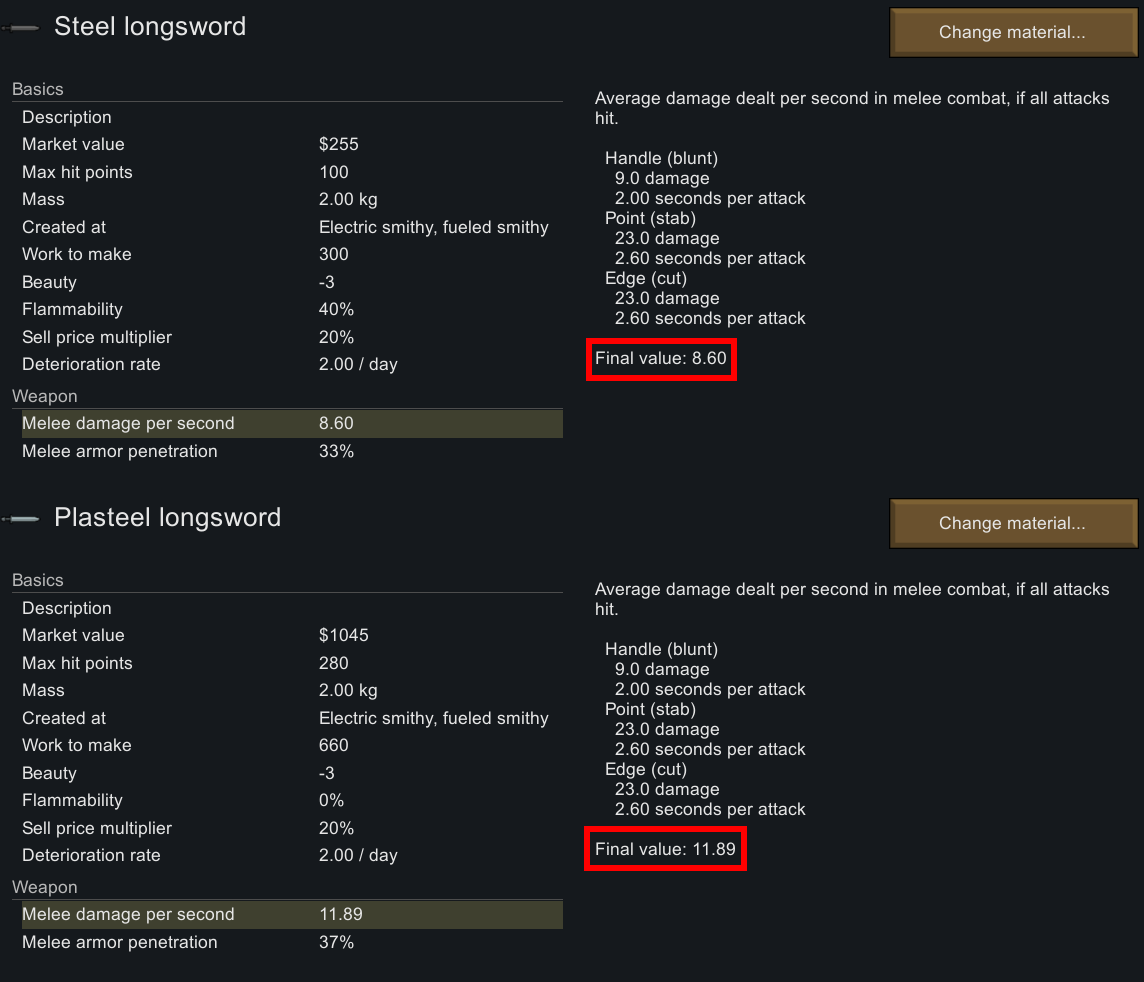Open the Steel longsword Description row

pos(291,117)
